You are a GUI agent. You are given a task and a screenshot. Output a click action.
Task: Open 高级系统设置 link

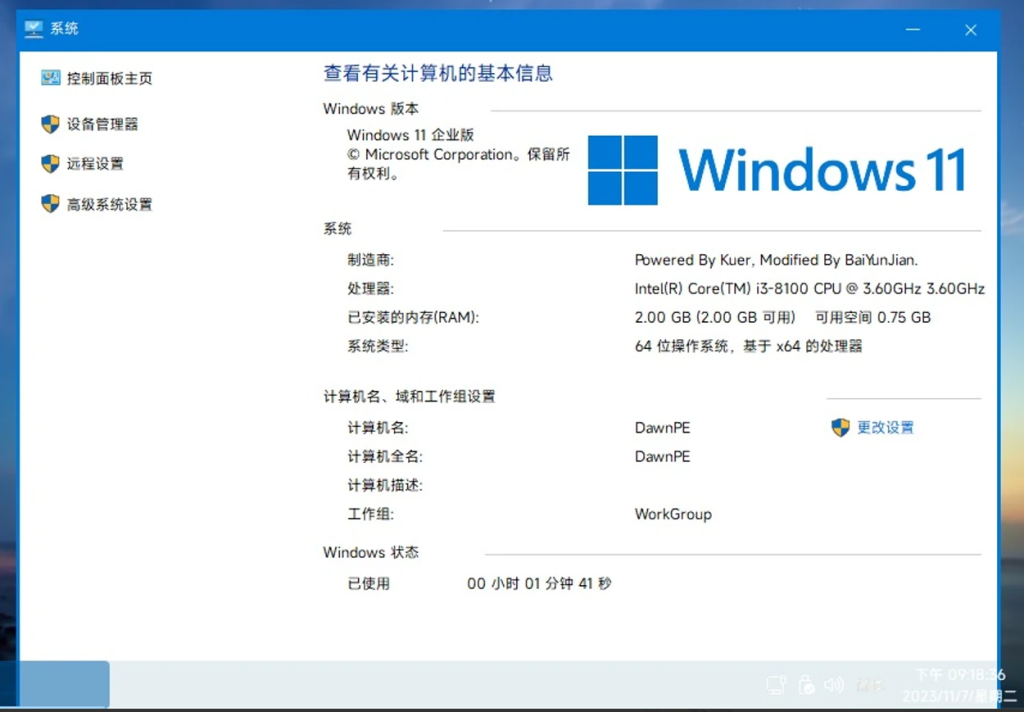(x=110, y=204)
